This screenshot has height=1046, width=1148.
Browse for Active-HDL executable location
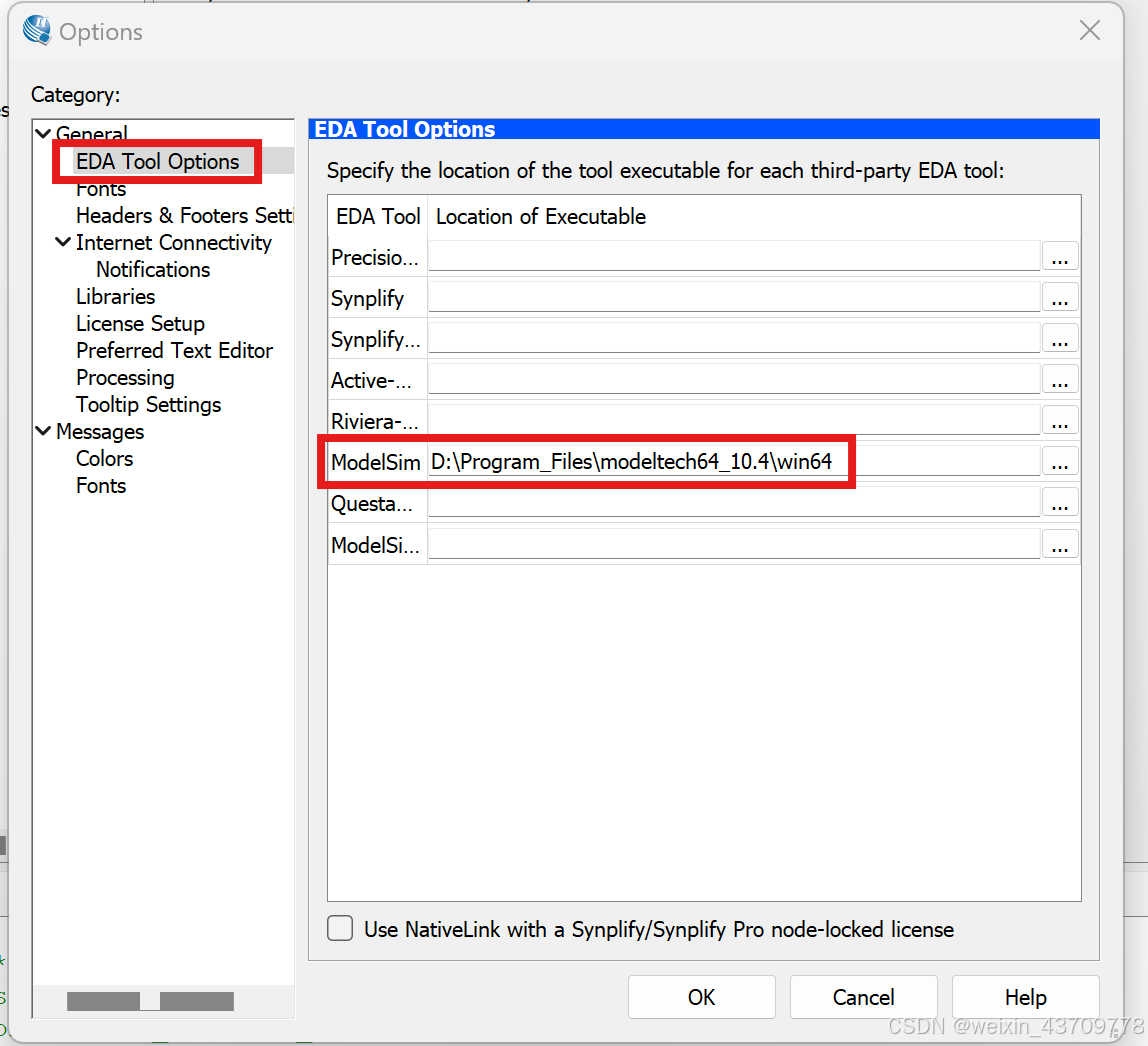coord(1059,379)
